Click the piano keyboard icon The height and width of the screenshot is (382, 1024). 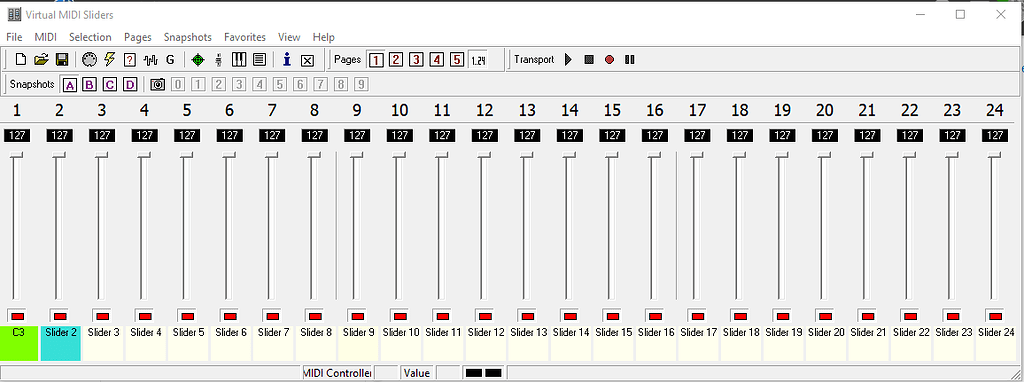(240, 60)
